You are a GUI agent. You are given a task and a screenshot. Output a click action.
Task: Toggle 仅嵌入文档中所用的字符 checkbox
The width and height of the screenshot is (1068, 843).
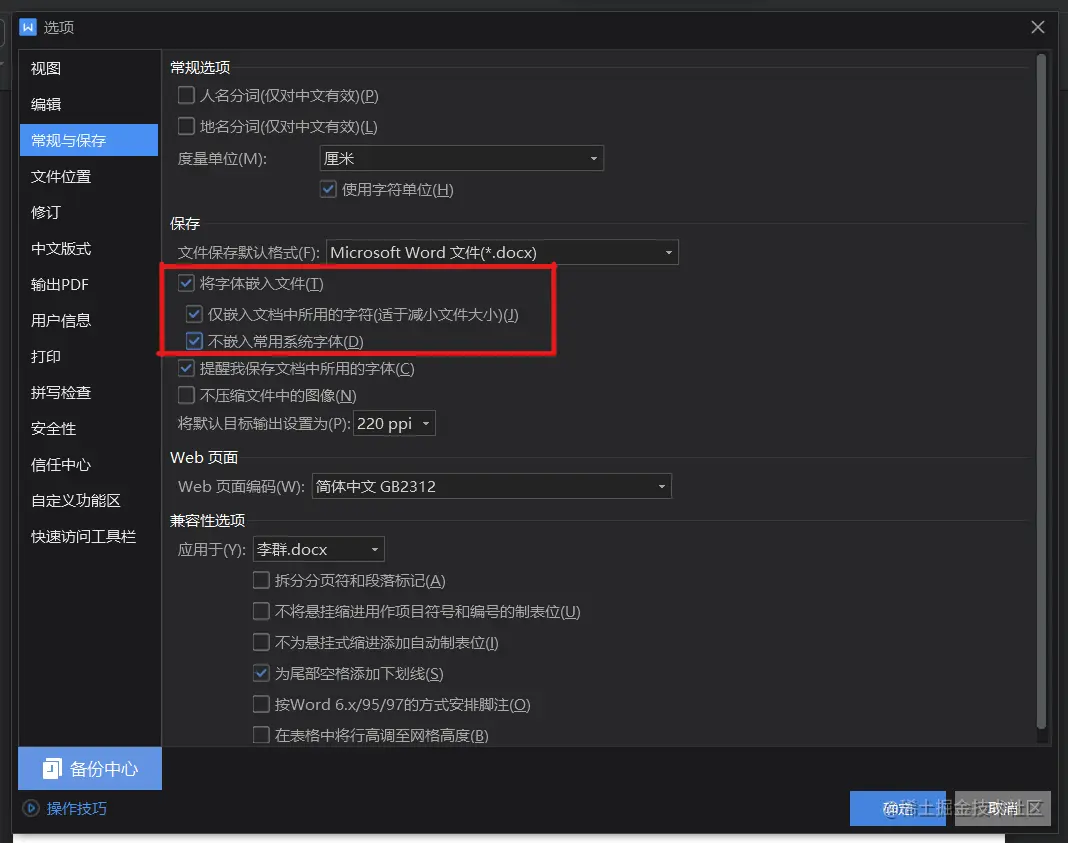[194, 314]
